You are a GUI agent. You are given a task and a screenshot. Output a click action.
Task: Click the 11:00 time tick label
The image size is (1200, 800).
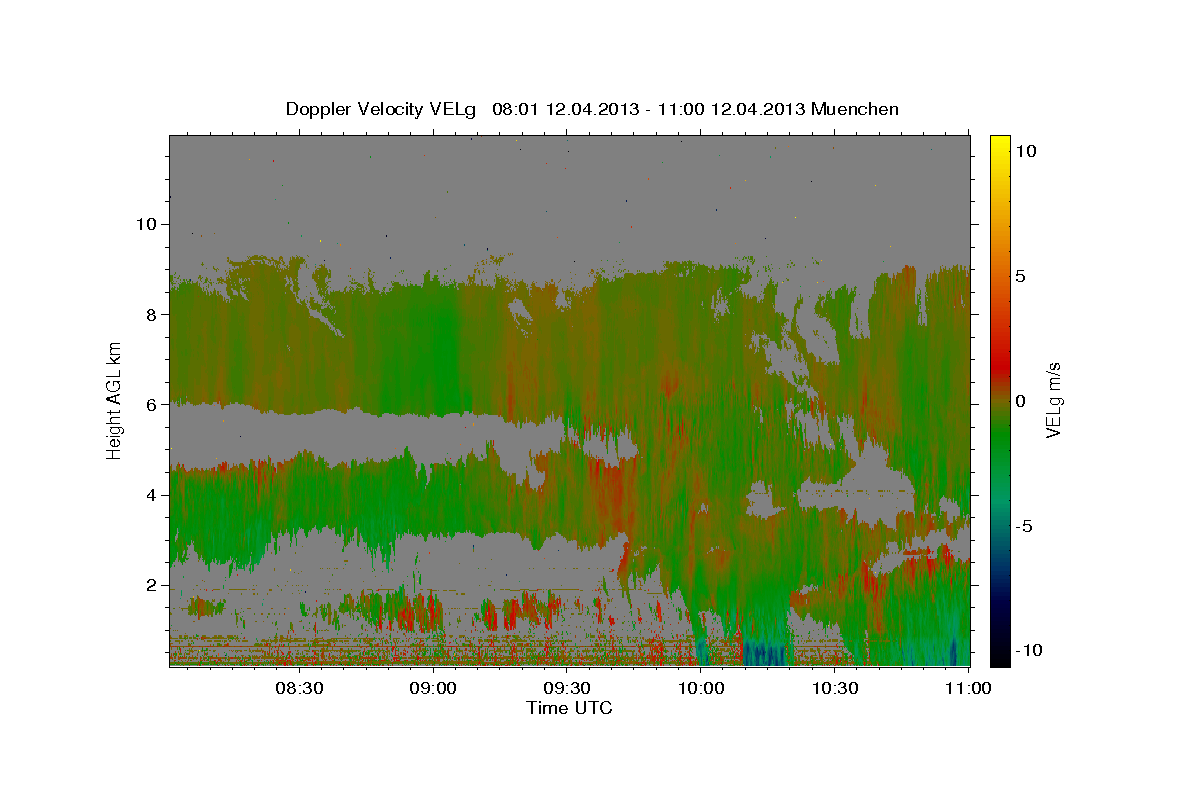[x=968, y=688]
